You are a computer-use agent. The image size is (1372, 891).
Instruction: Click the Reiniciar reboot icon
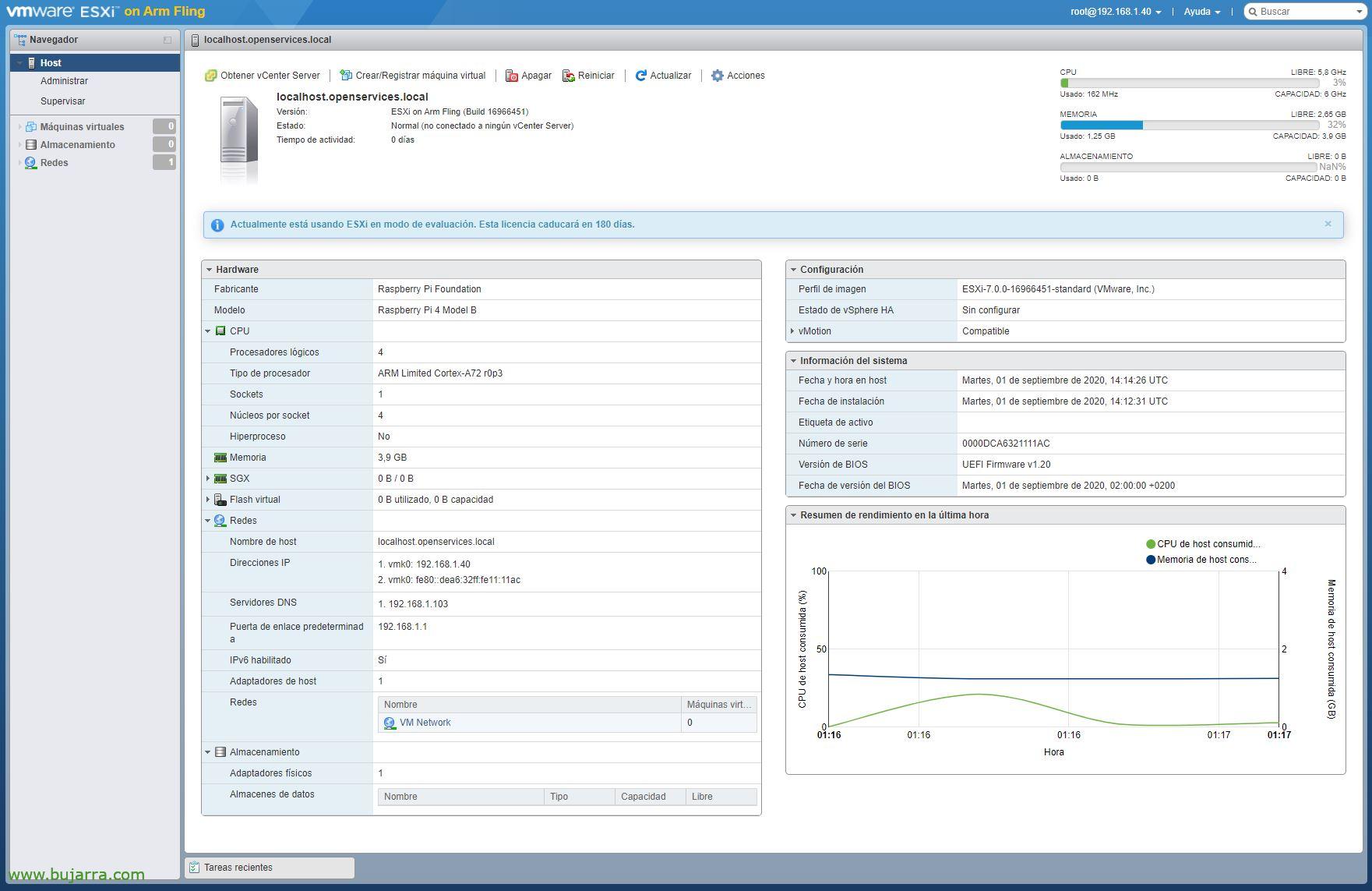point(569,76)
